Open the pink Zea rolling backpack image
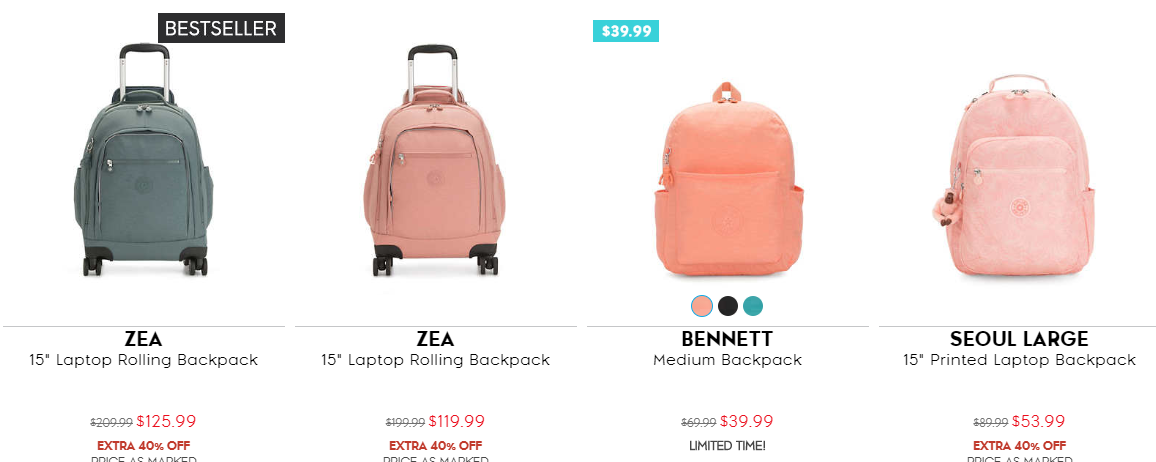This screenshot has width=1156, height=462. pyautogui.click(x=435, y=162)
